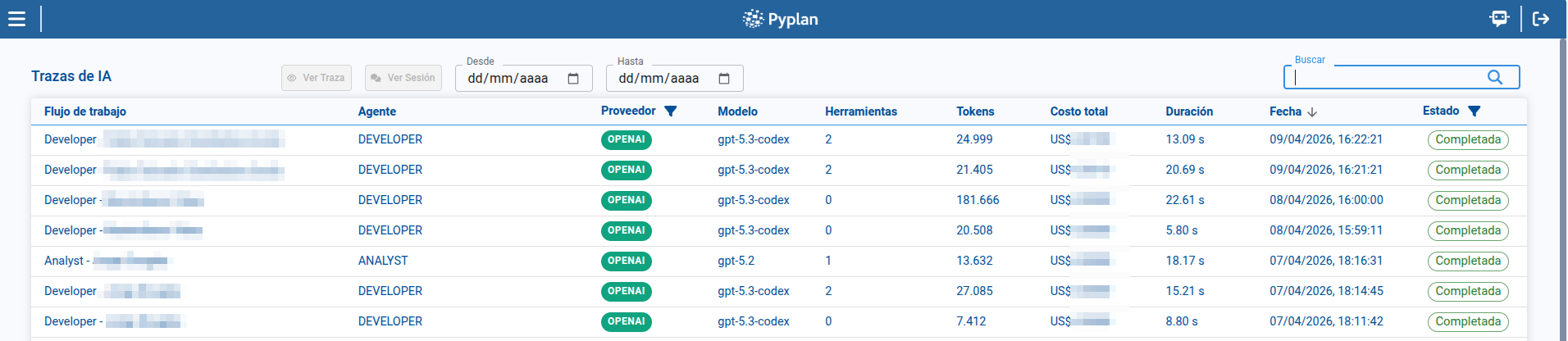Open the Desde date calendar picker
Image resolution: width=1568 pixels, height=341 pixels.
coord(573,79)
